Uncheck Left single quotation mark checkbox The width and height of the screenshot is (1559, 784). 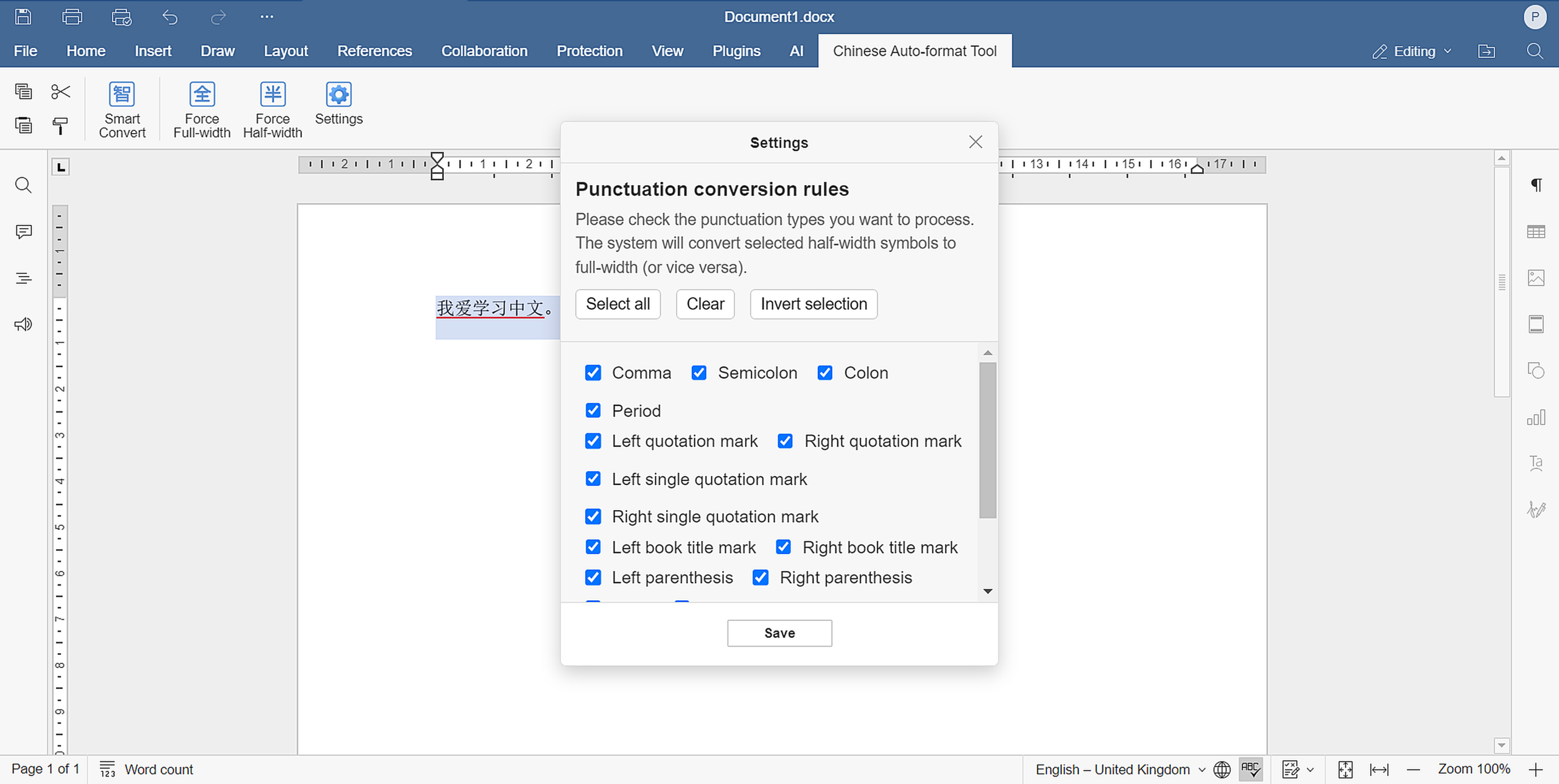593,478
